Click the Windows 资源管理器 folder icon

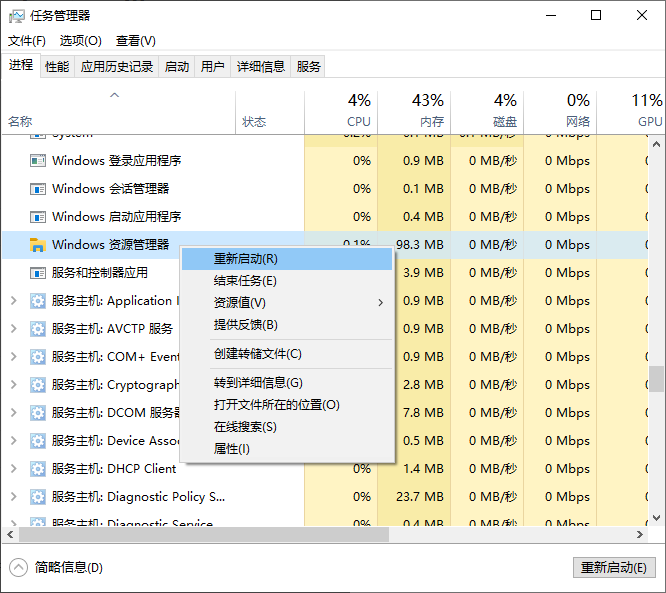coord(38,245)
